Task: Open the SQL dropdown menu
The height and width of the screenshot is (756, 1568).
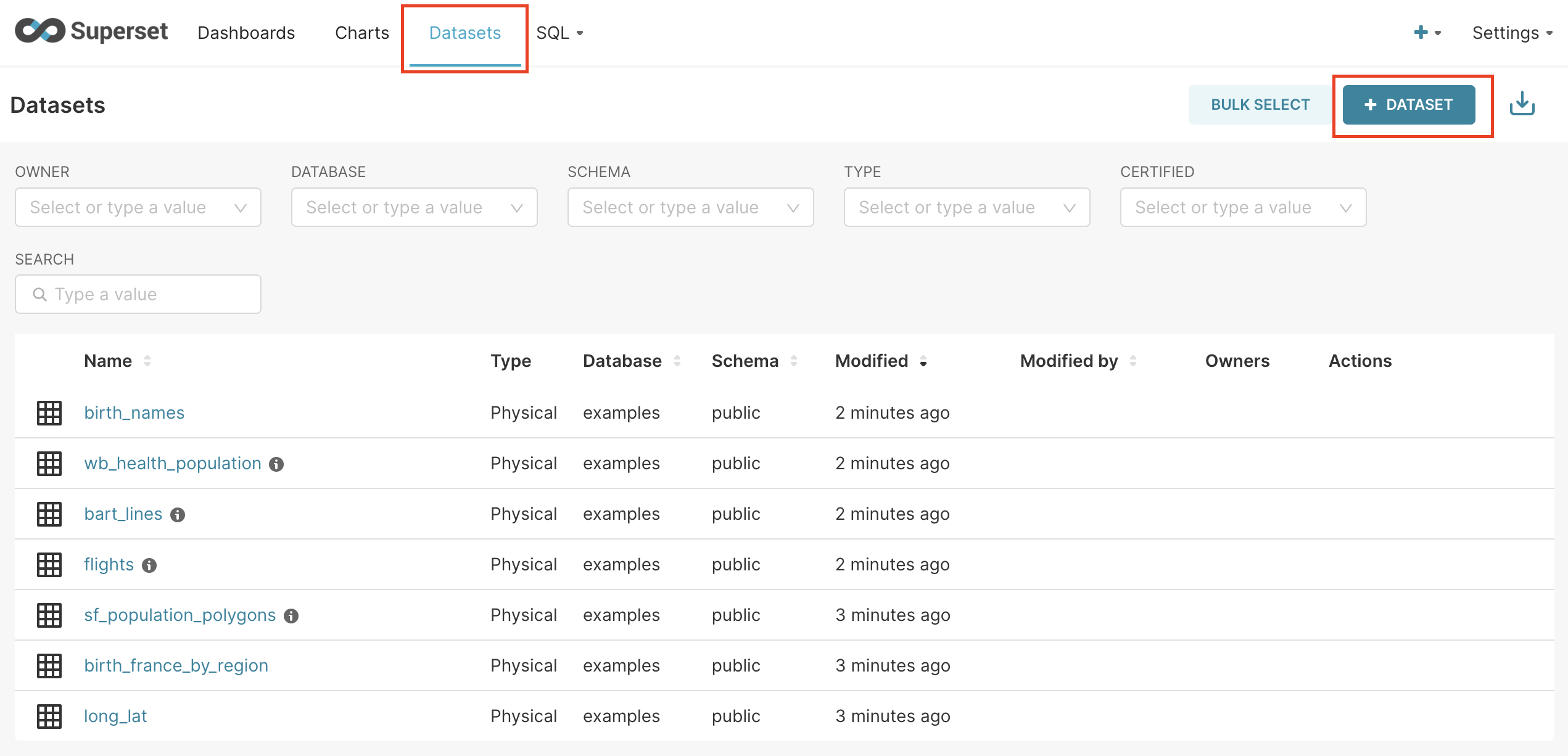Action: (559, 33)
